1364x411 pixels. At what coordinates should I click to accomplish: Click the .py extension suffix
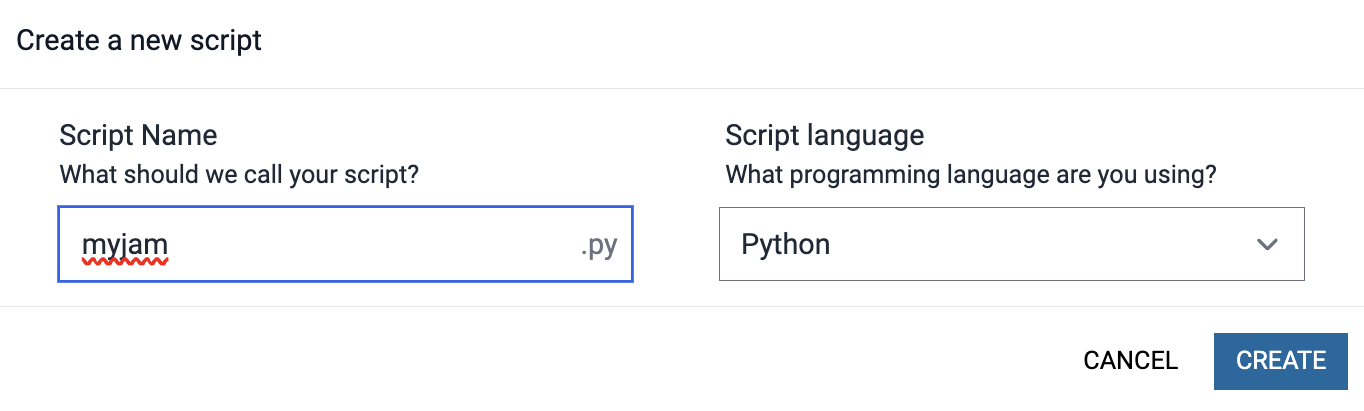(598, 245)
